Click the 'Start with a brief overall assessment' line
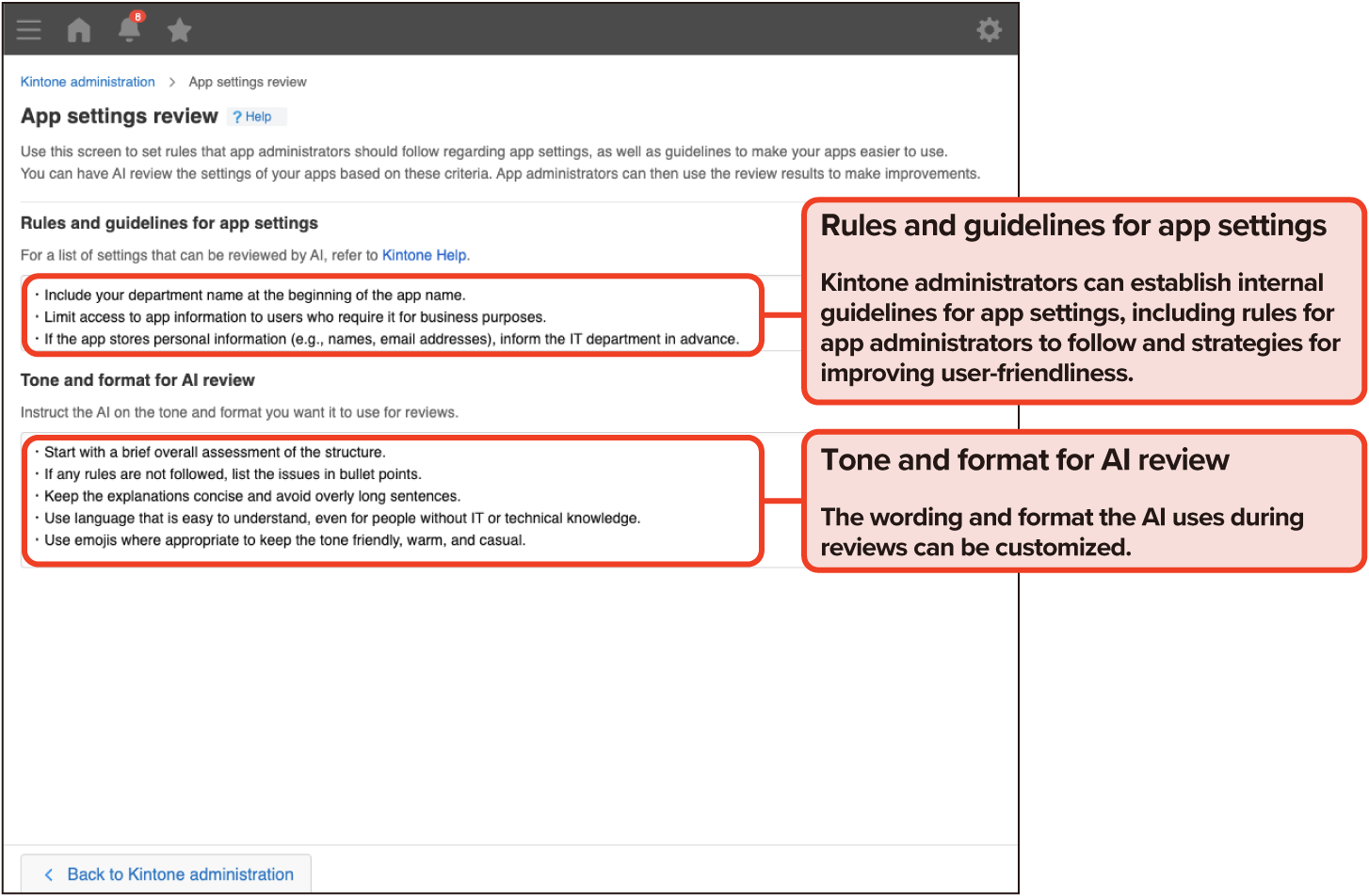 point(215,452)
